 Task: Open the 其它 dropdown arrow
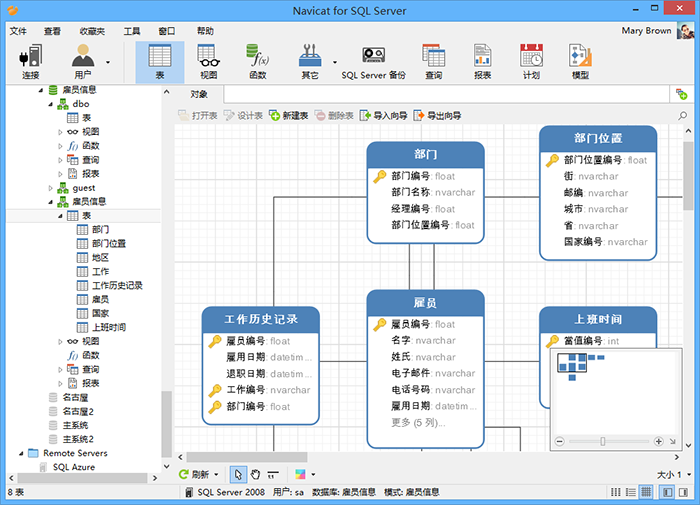pyautogui.click(x=335, y=62)
